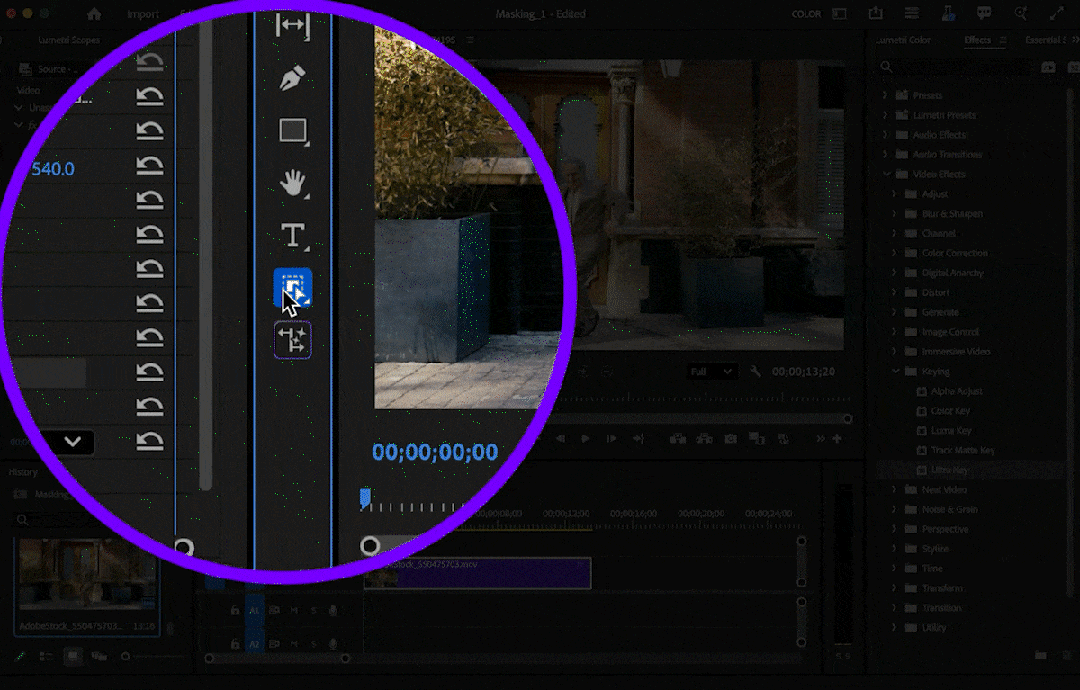The height and width of the screenshot is (690, 1080).
Task: Open the Import tab in the header
Action: [x=143, y=13]
